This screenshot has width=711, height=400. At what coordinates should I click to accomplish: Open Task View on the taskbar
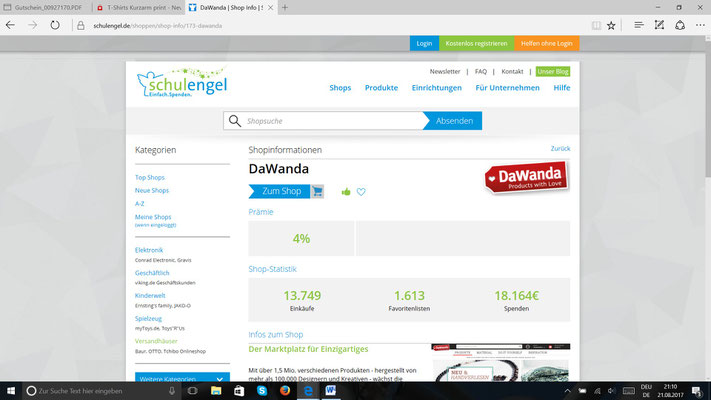(x=192, y=390)
